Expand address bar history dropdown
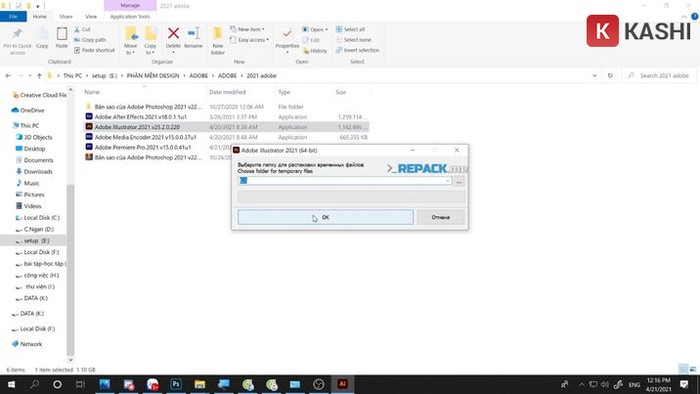Viewport: 700px width, 394px height. [x=594, y=76]
